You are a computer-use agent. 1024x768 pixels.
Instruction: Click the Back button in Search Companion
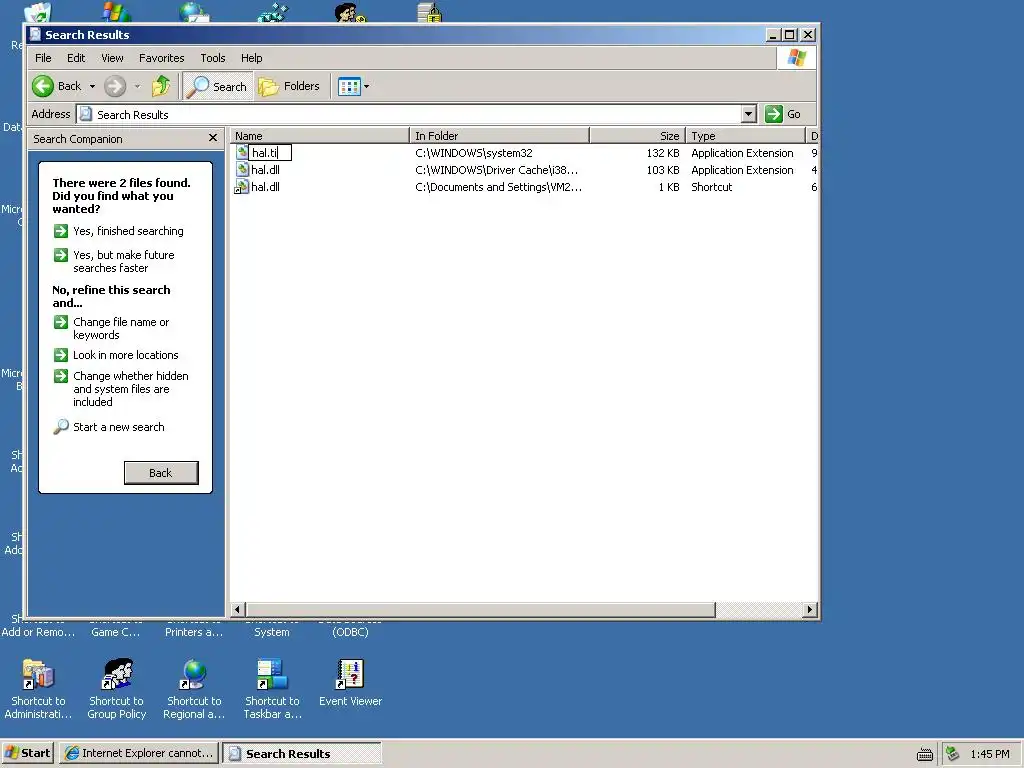click(161, 473)
